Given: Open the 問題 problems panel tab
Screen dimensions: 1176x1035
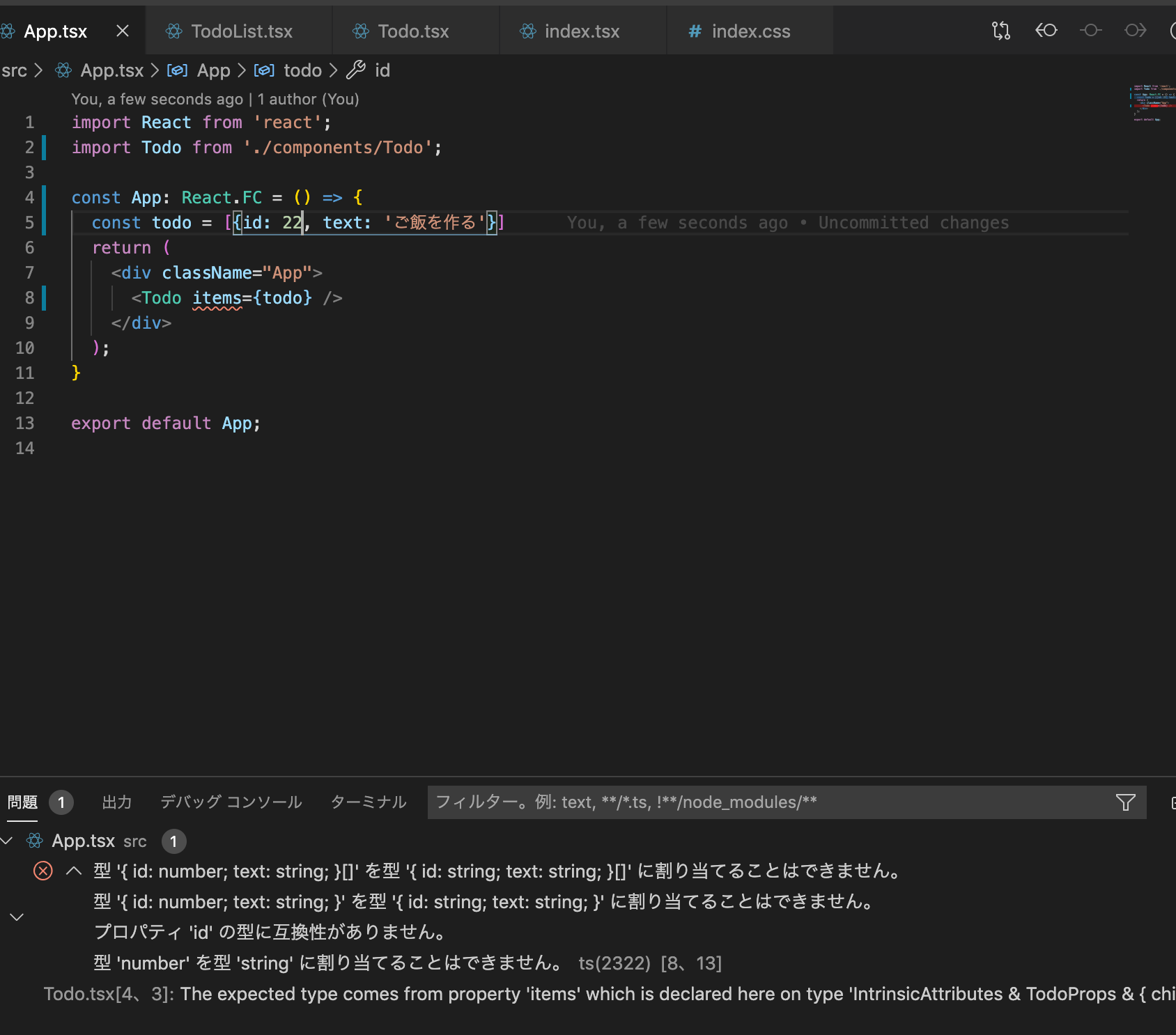Looking at the screenshot, I should pyautogui.click(x=22, y=802).
